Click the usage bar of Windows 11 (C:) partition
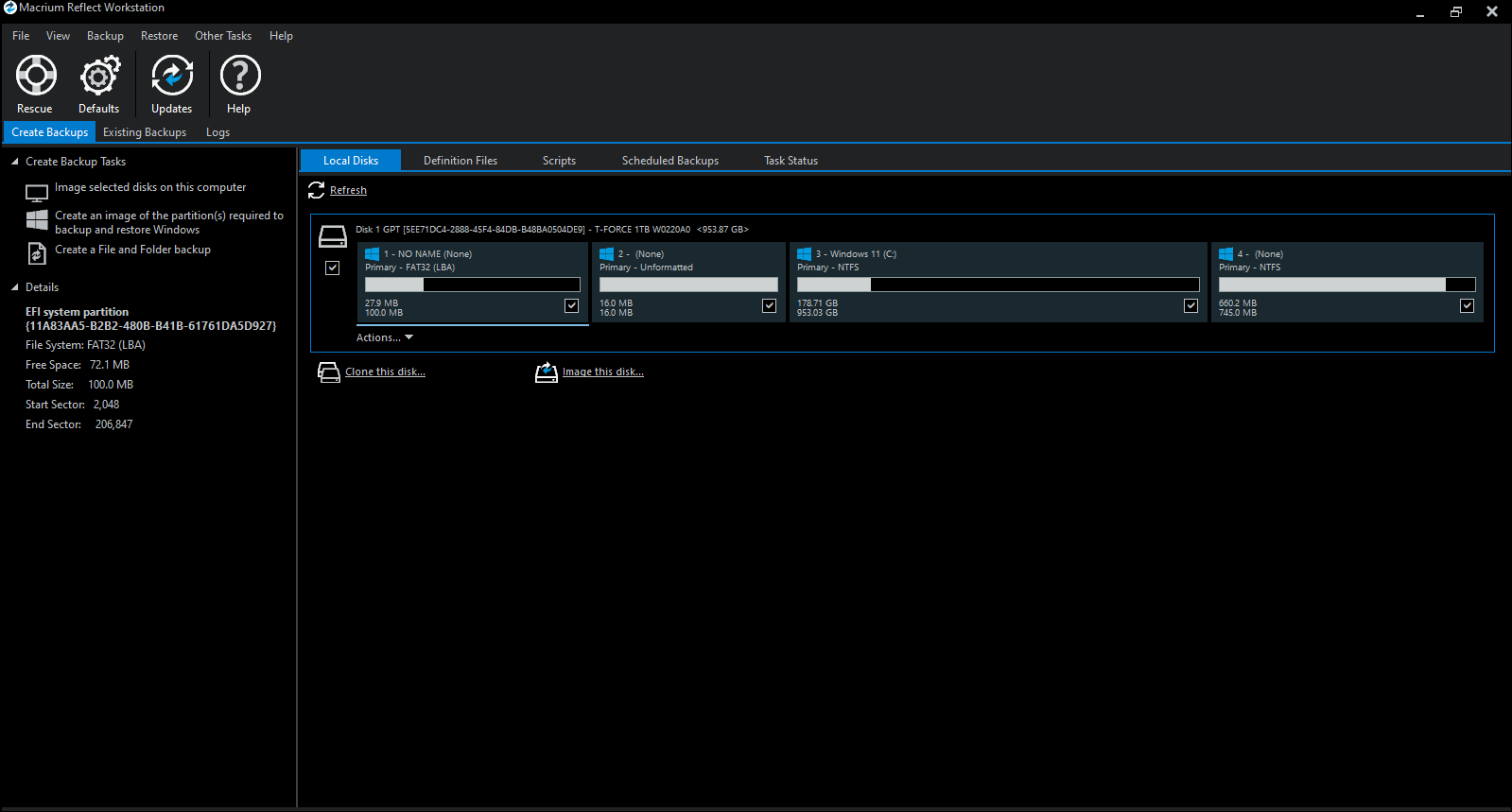The height and width of the screenshot is (812, 1512). (x=998, y=285)
